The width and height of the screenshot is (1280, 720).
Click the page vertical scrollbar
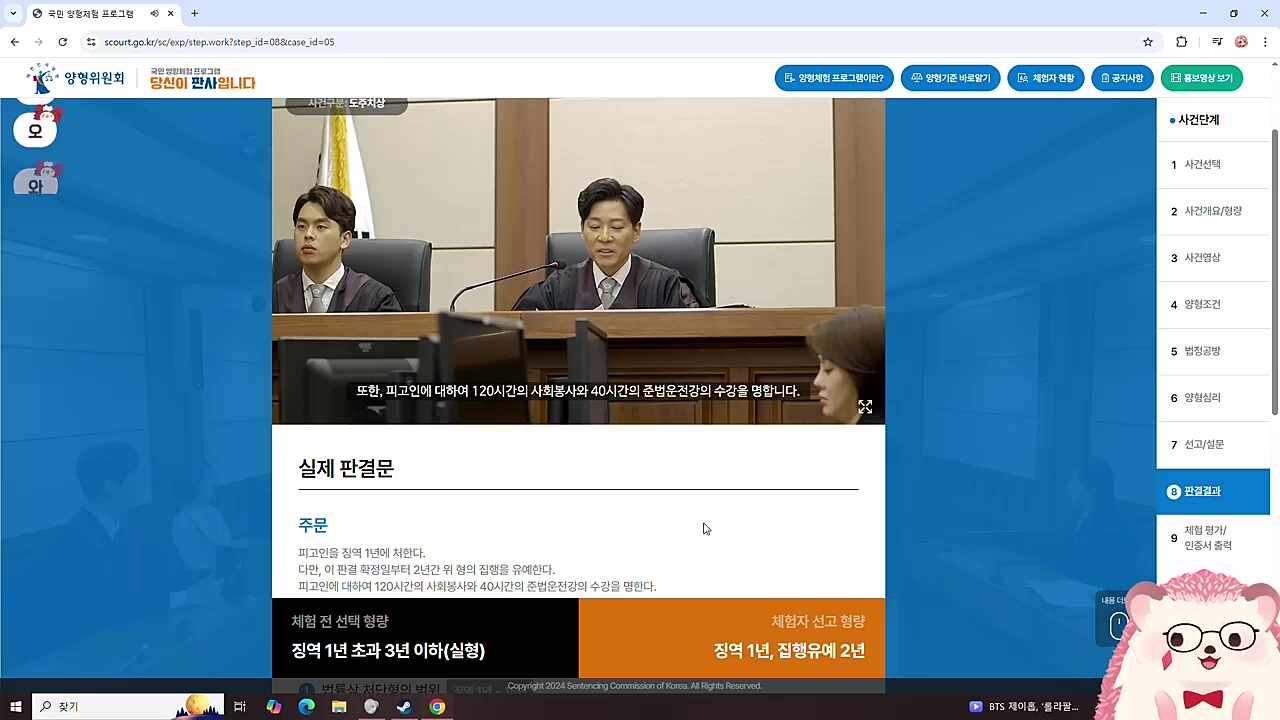tap(1275, 270)
